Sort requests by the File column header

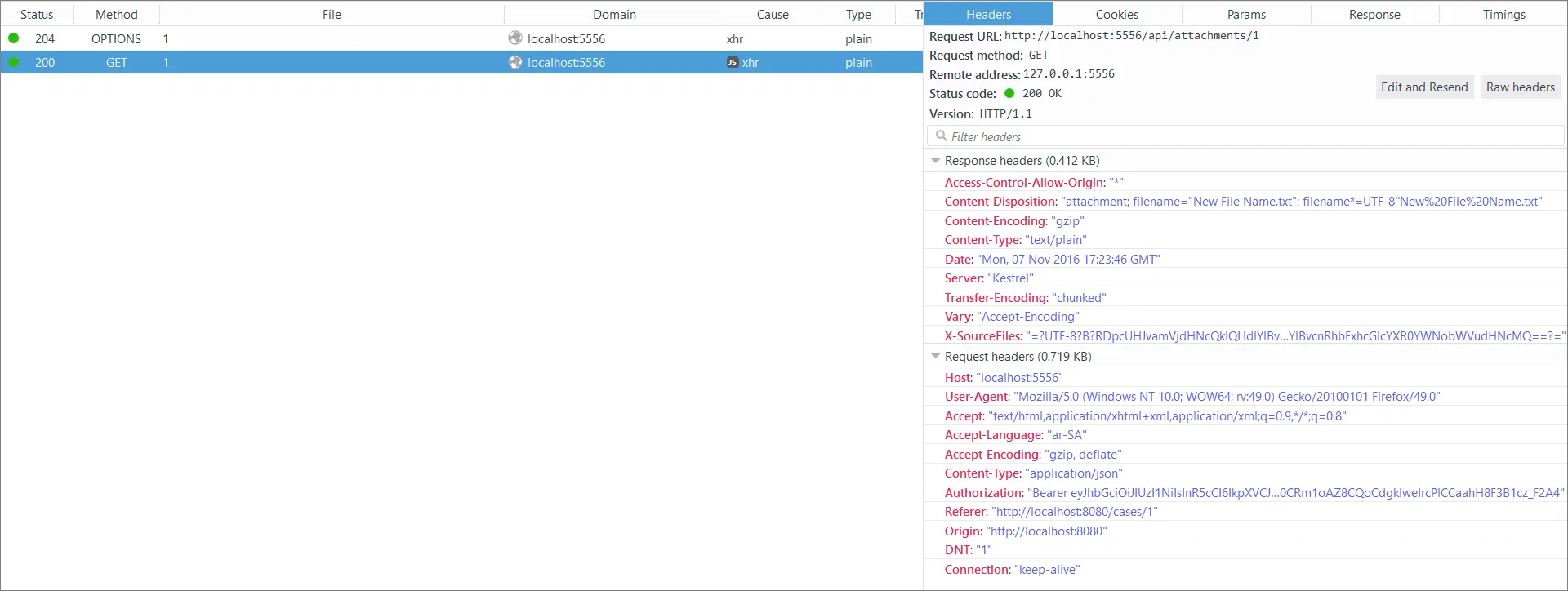(x=332, y=14)
